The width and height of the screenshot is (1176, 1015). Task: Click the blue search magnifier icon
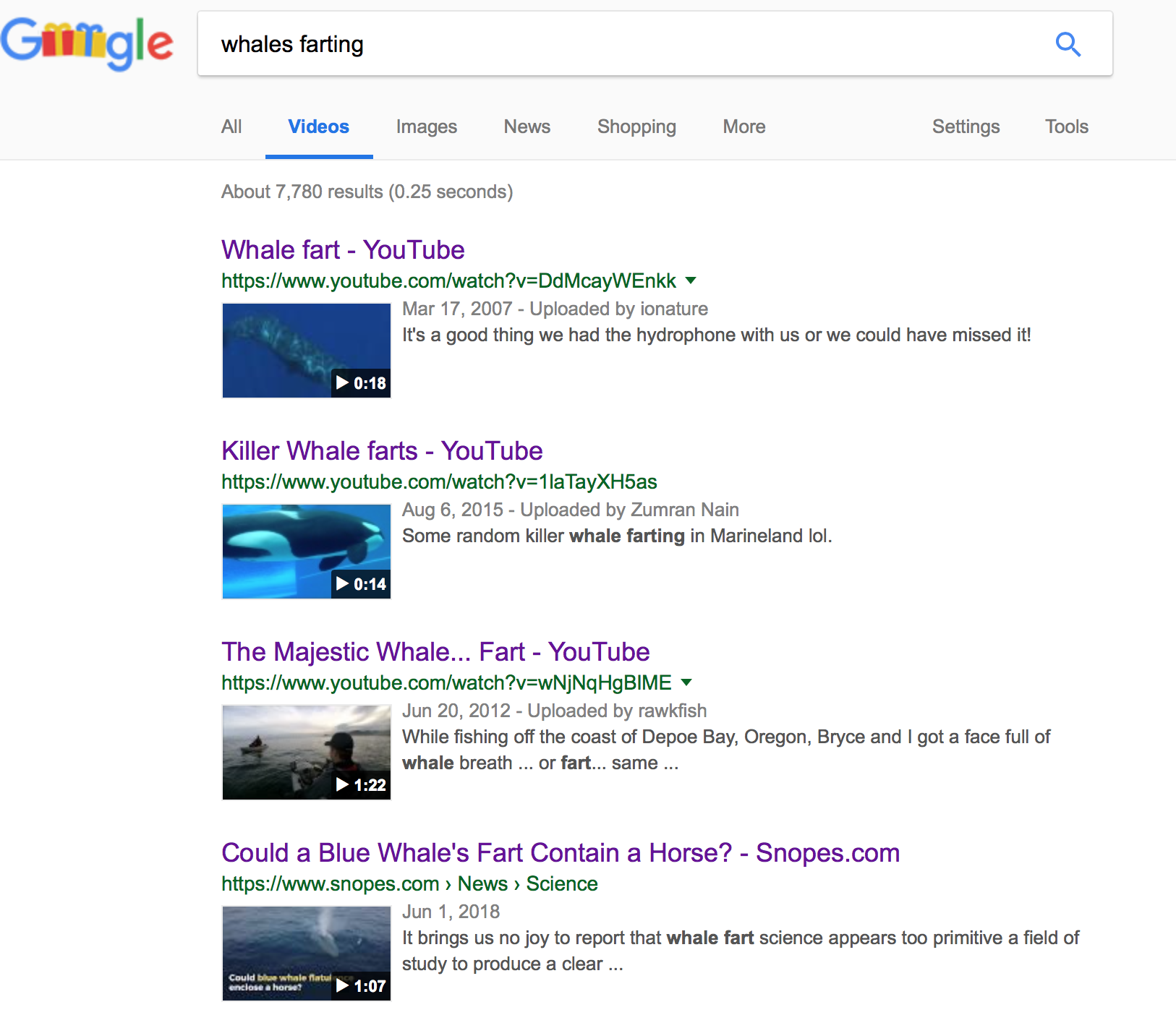tap(1068, 44)
